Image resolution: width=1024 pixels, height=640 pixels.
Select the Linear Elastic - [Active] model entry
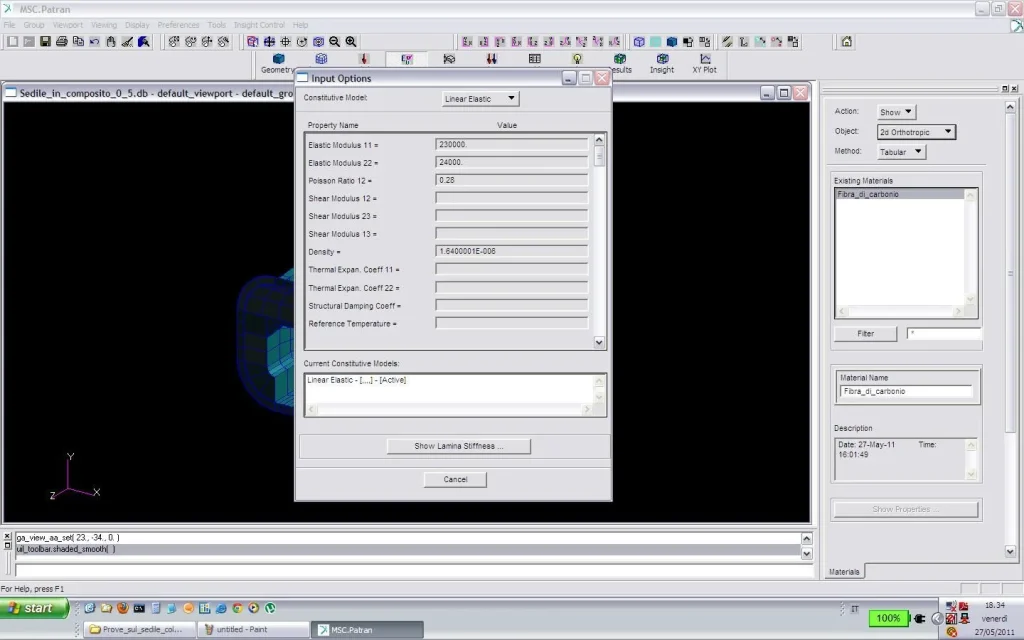(x=357, y=380)
